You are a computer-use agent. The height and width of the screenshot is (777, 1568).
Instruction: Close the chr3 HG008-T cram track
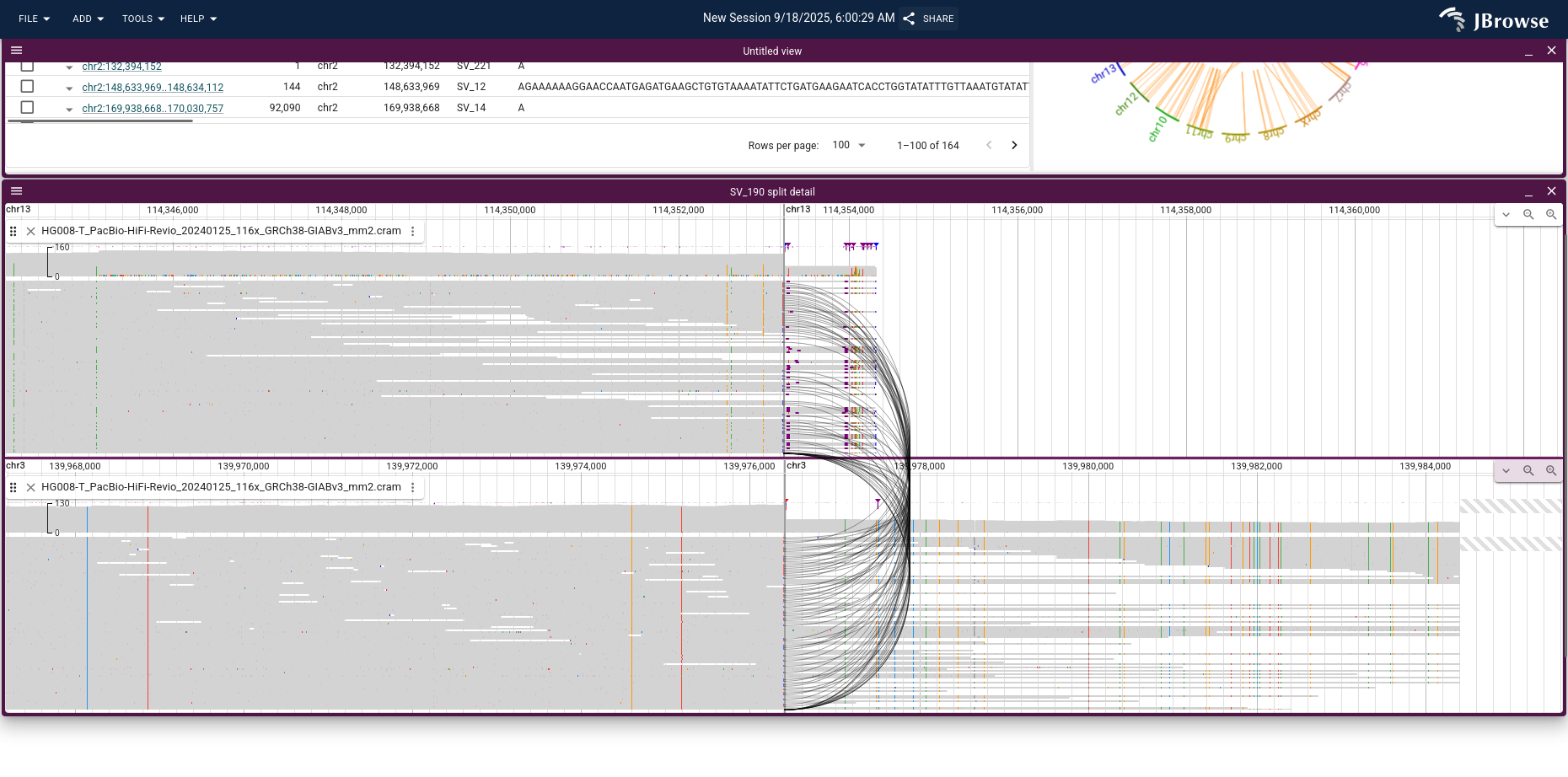(30, 487)
